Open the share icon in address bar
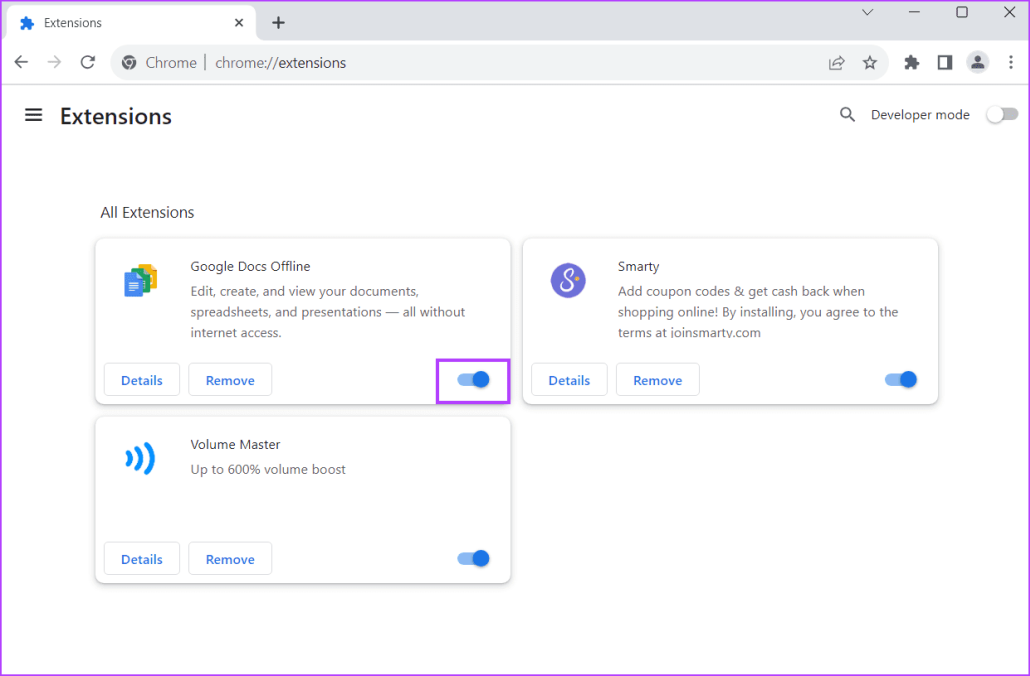 836,62
